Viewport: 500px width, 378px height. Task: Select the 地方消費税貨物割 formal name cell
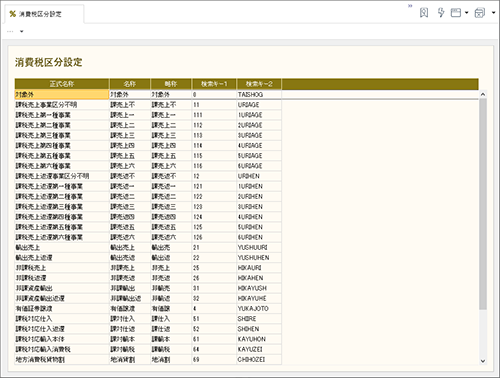(x=62, y=360)
